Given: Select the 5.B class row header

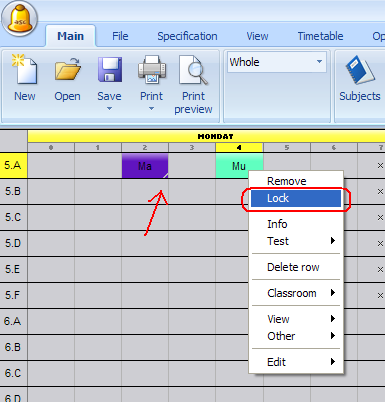Looking at the screenshot, I should point(13,191).
